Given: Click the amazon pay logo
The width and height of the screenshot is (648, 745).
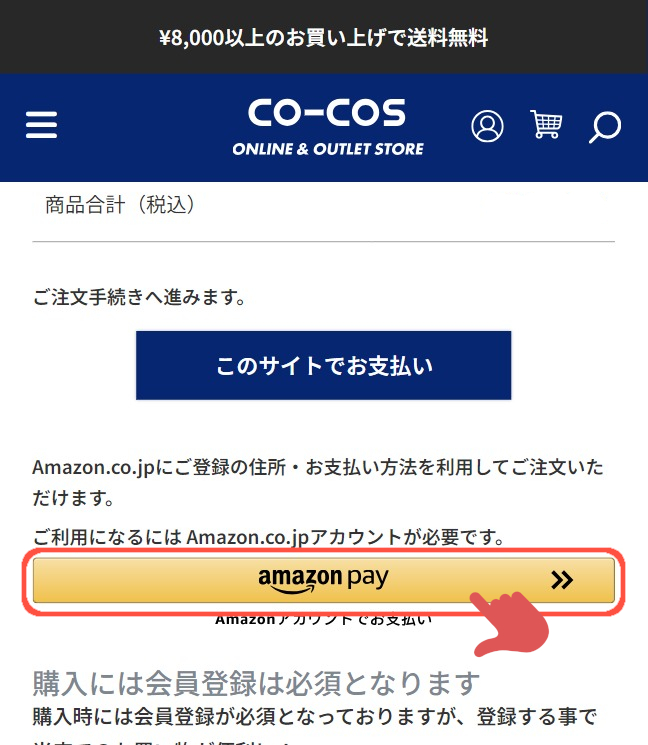Looking at the screenshot, I should point(323,579).
